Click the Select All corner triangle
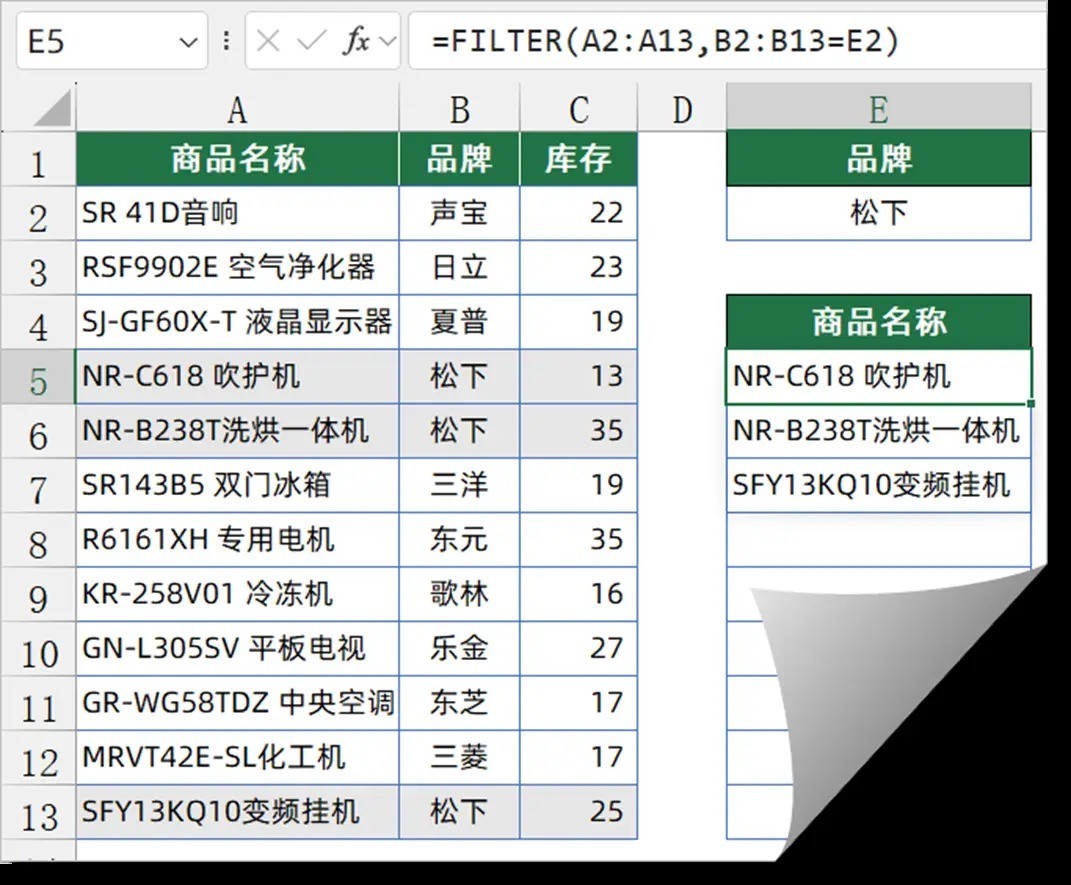Image resolution: width=1071 pixels, height=885 pixels. tap(53, 109)
